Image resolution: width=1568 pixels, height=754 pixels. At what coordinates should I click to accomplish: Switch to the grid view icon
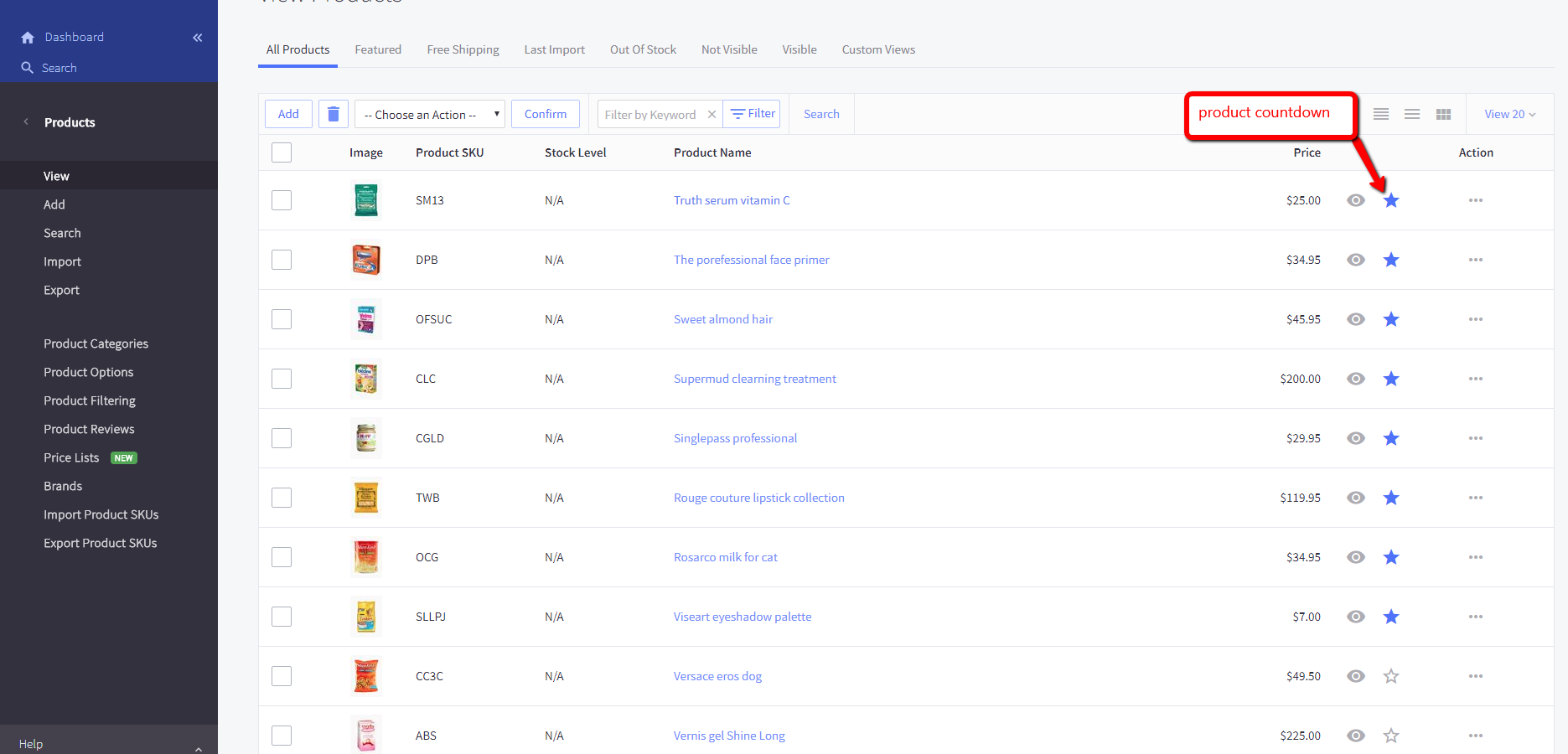[1443, 114]
